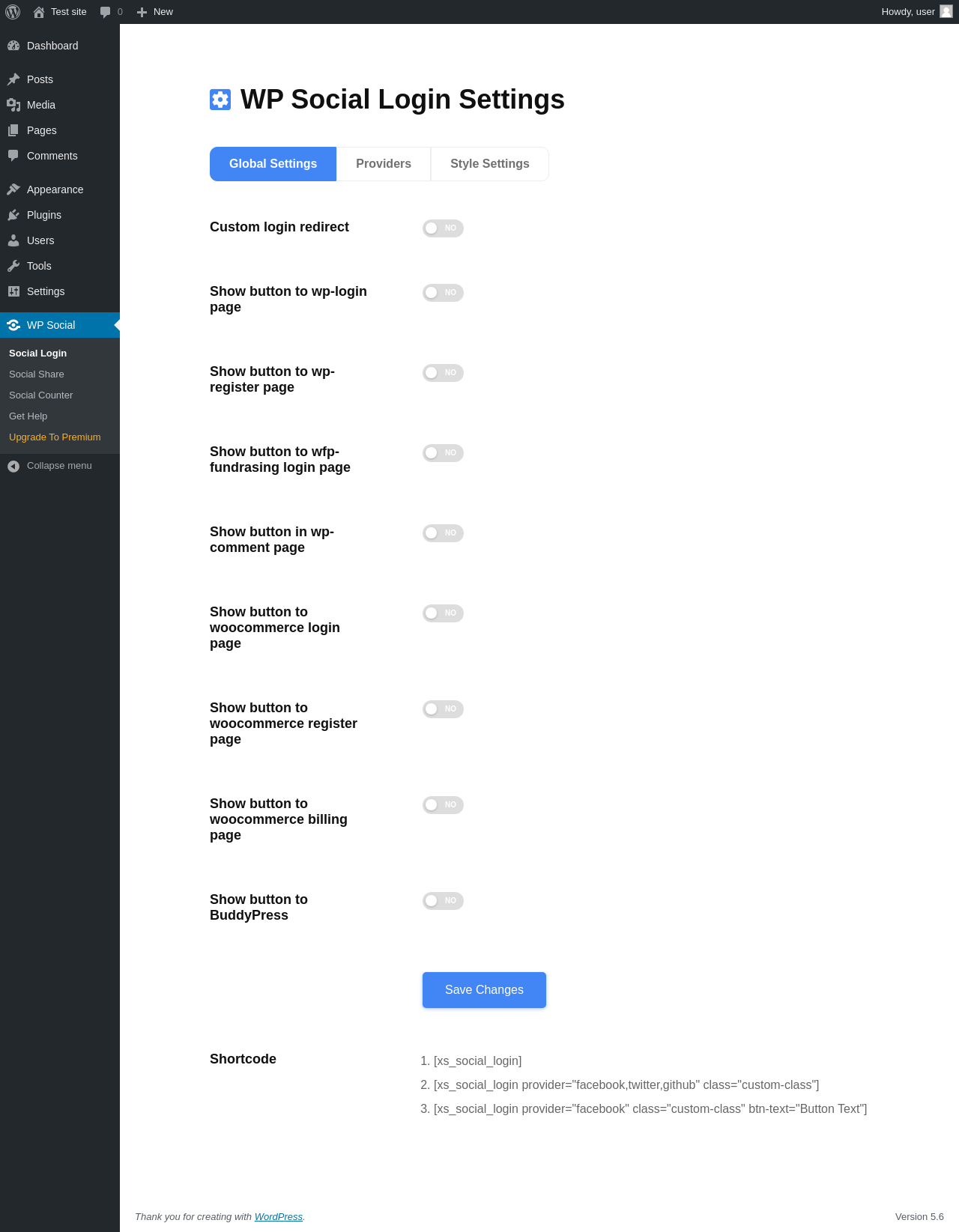Click the Dashboard gauge icon
This screenshot has height=1232, width=959.
pos(13,46)
